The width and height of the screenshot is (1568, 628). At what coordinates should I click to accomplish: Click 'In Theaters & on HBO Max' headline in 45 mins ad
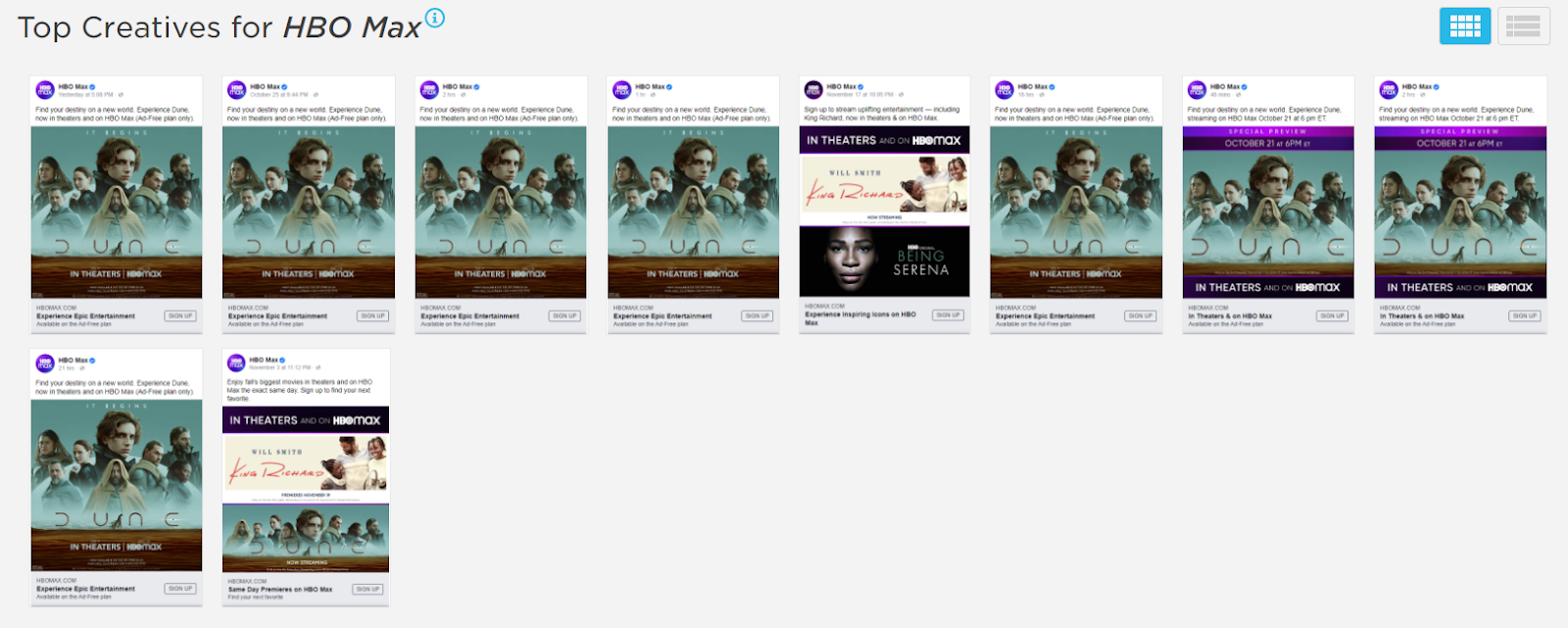tap(1230, 315)
